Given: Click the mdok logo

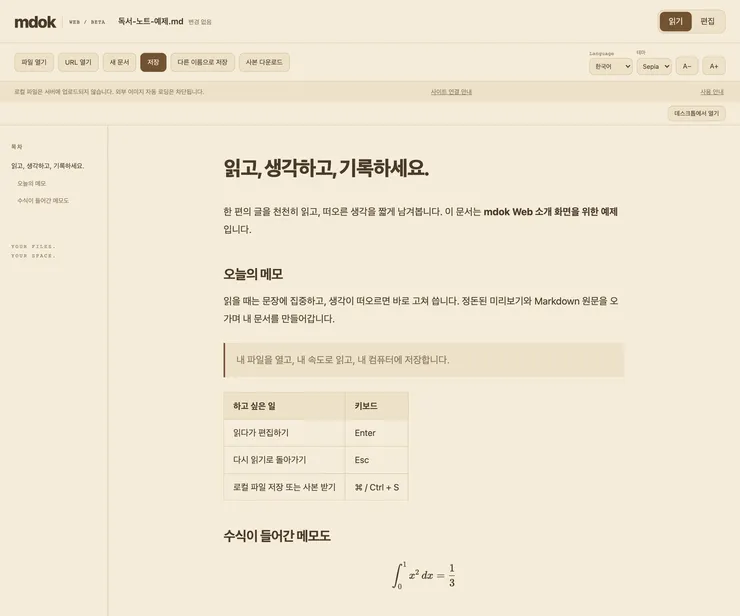Looking at the screenshot, I should click(35, 22).
